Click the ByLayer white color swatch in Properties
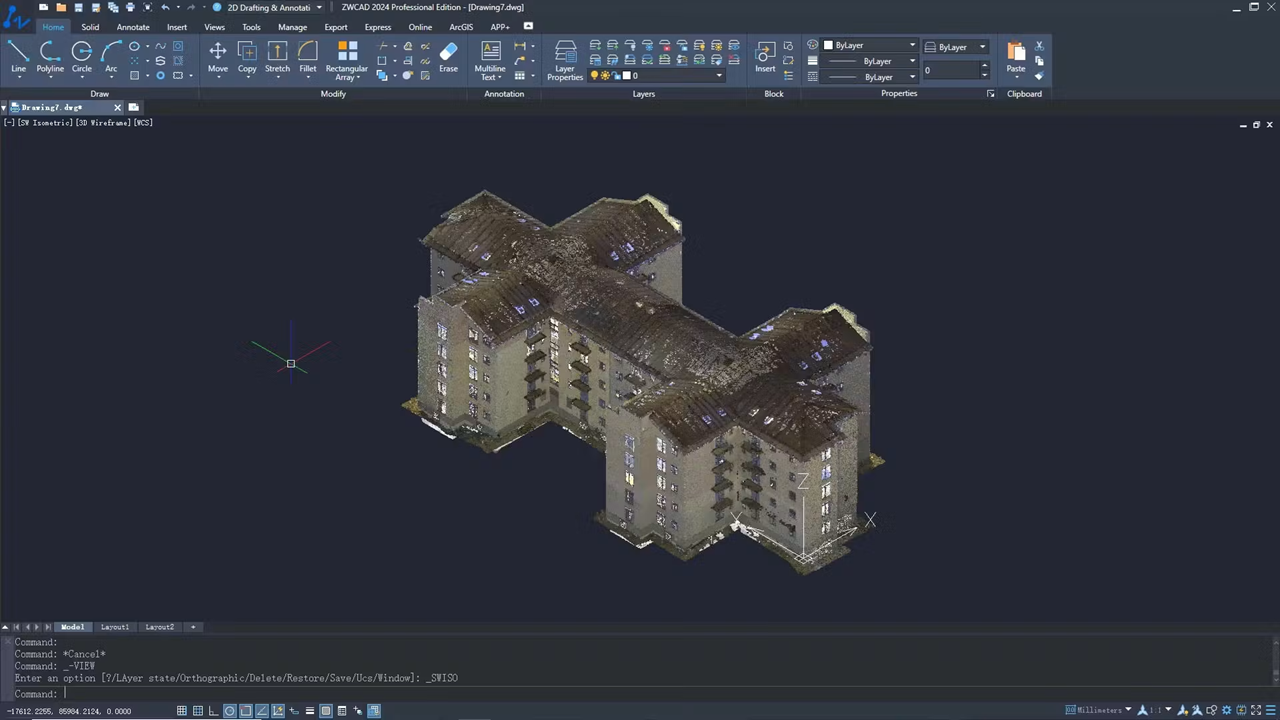Viewport: 1280px width, 720px height. click(828, 45)
